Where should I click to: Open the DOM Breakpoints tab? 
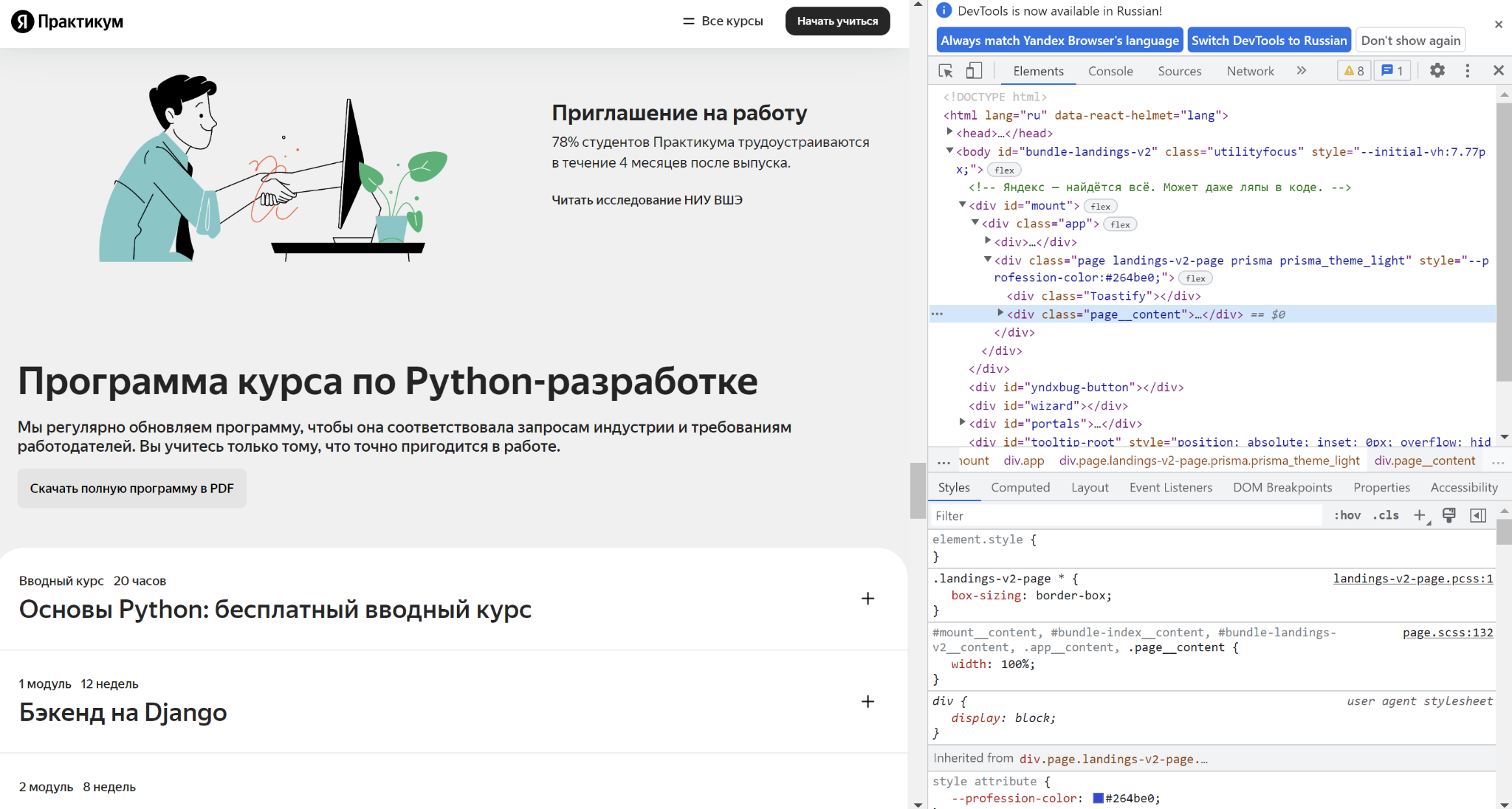1282,487
